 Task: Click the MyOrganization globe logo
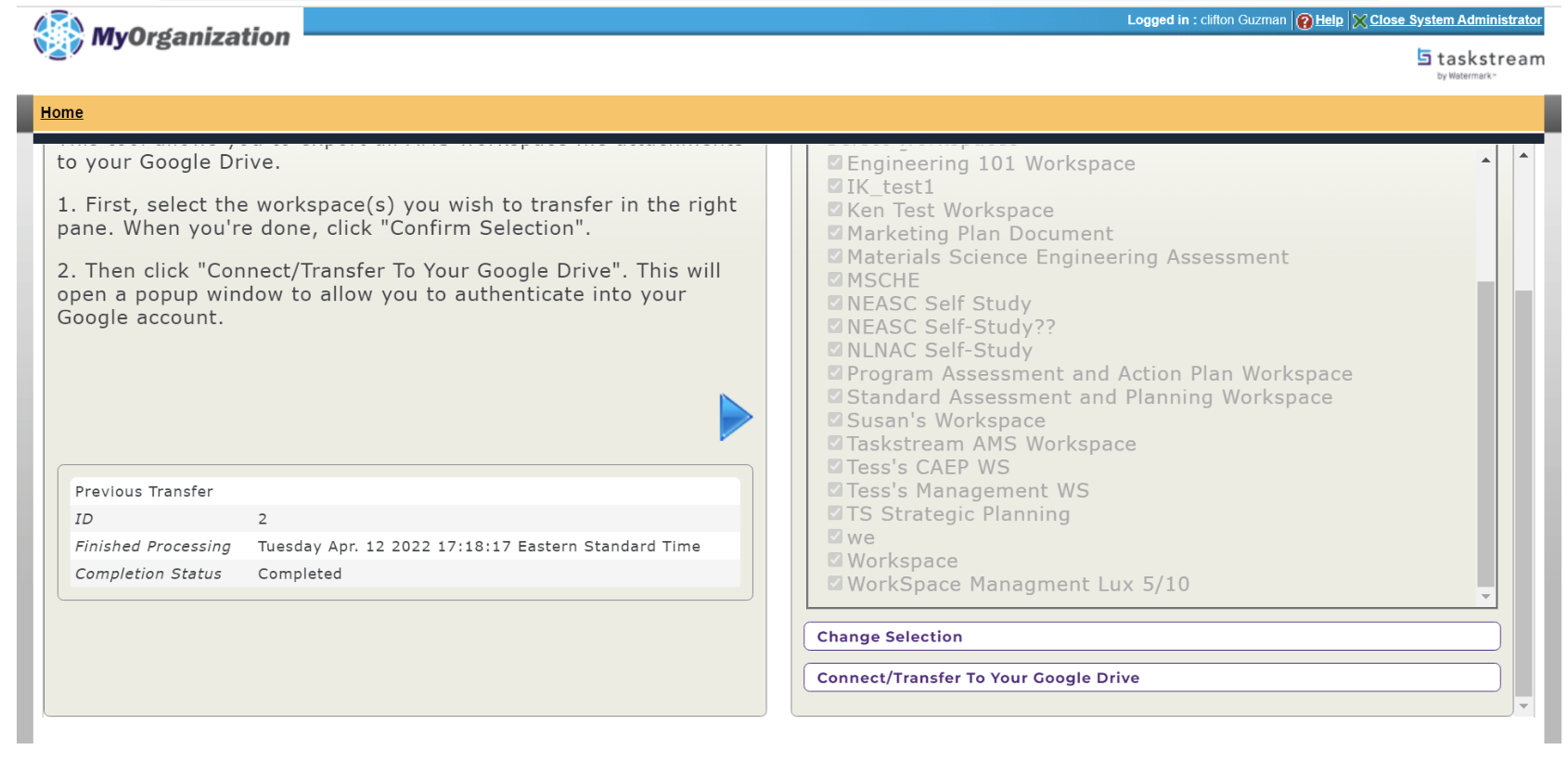tap(58, 35)
